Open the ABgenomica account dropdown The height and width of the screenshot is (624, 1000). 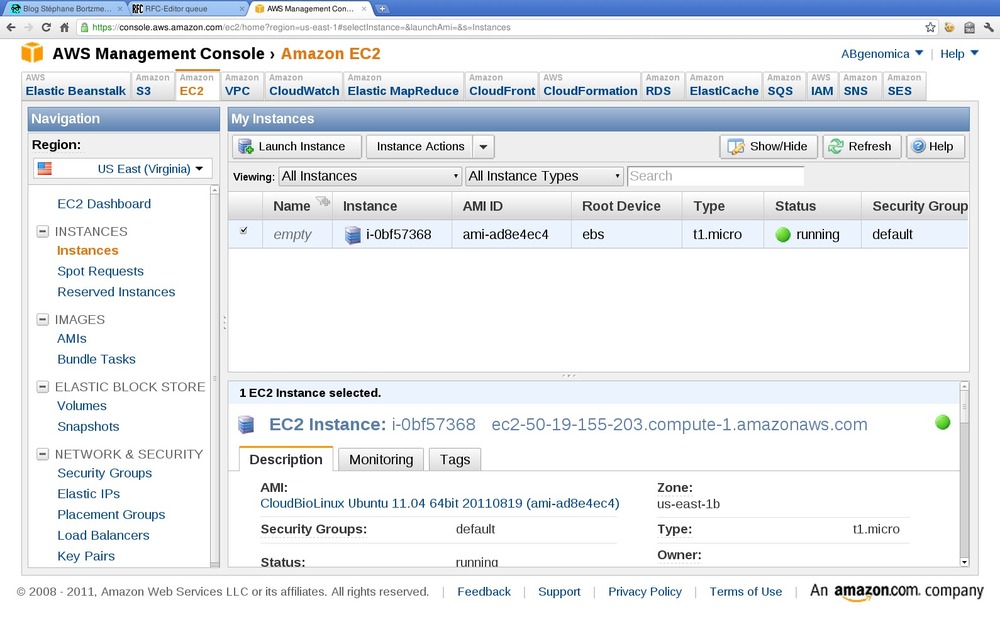(x=881, y=54)
